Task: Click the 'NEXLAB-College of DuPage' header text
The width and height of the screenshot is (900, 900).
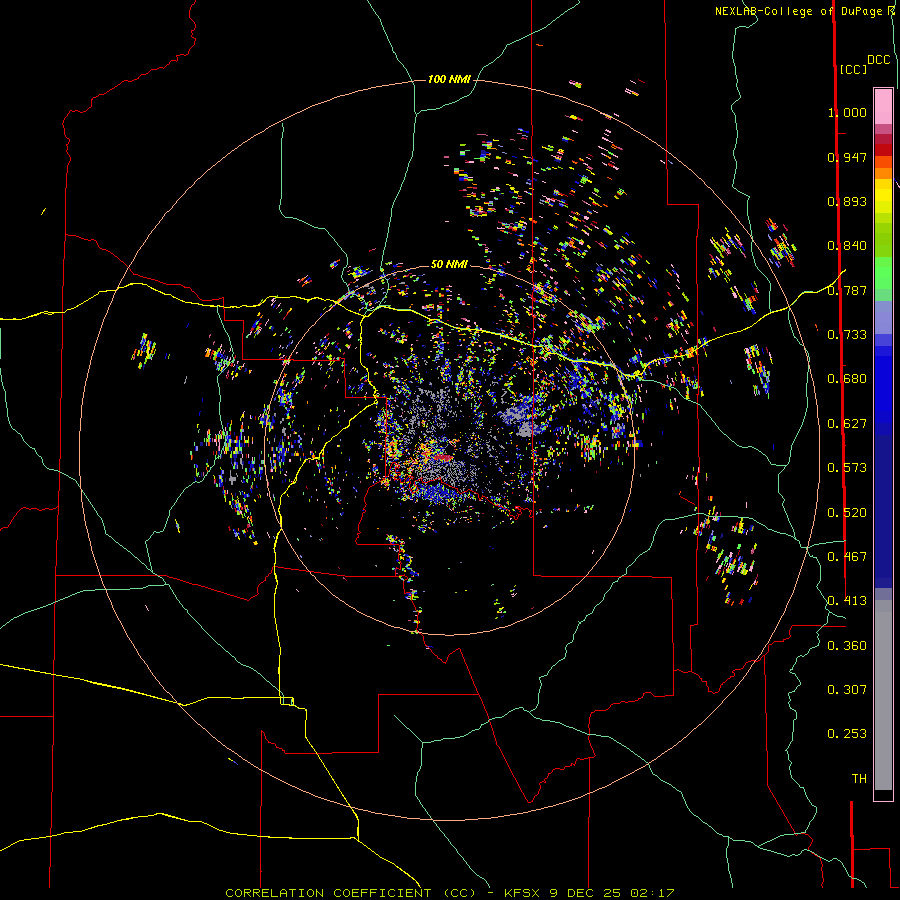Action: tap(798, 11)
